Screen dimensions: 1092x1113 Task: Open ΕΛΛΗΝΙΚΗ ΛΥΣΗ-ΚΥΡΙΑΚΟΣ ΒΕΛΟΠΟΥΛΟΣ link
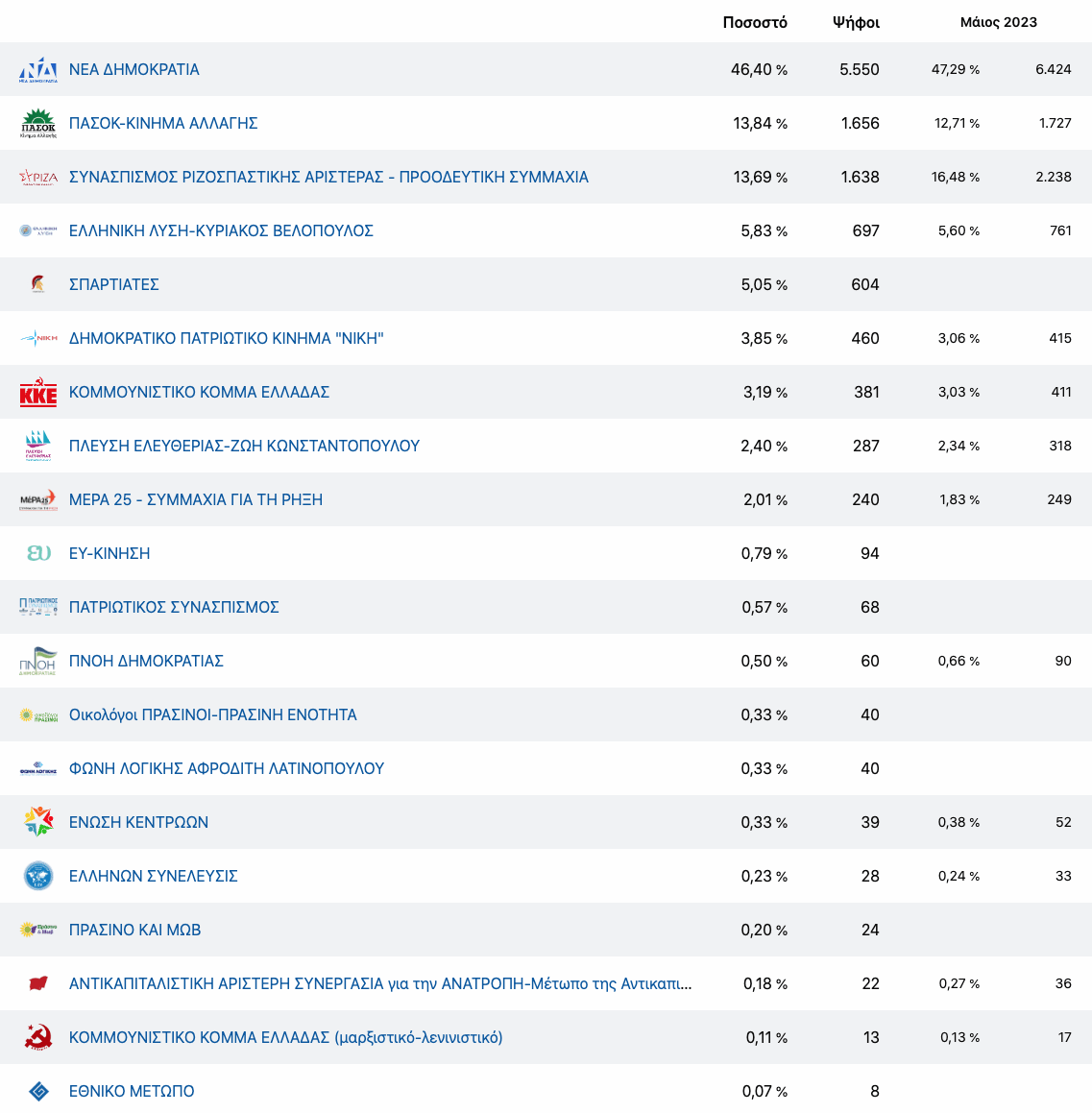click(221, 230)
